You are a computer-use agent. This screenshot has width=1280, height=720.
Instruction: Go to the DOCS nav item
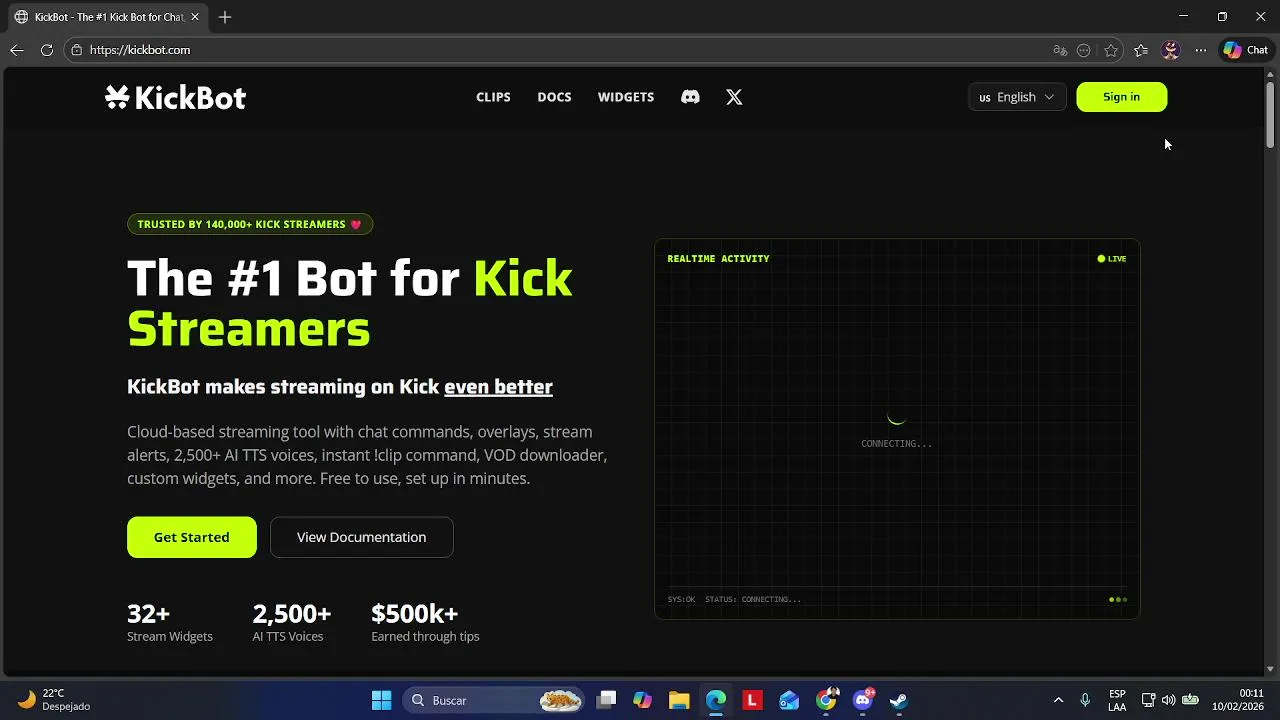(554, 97)
